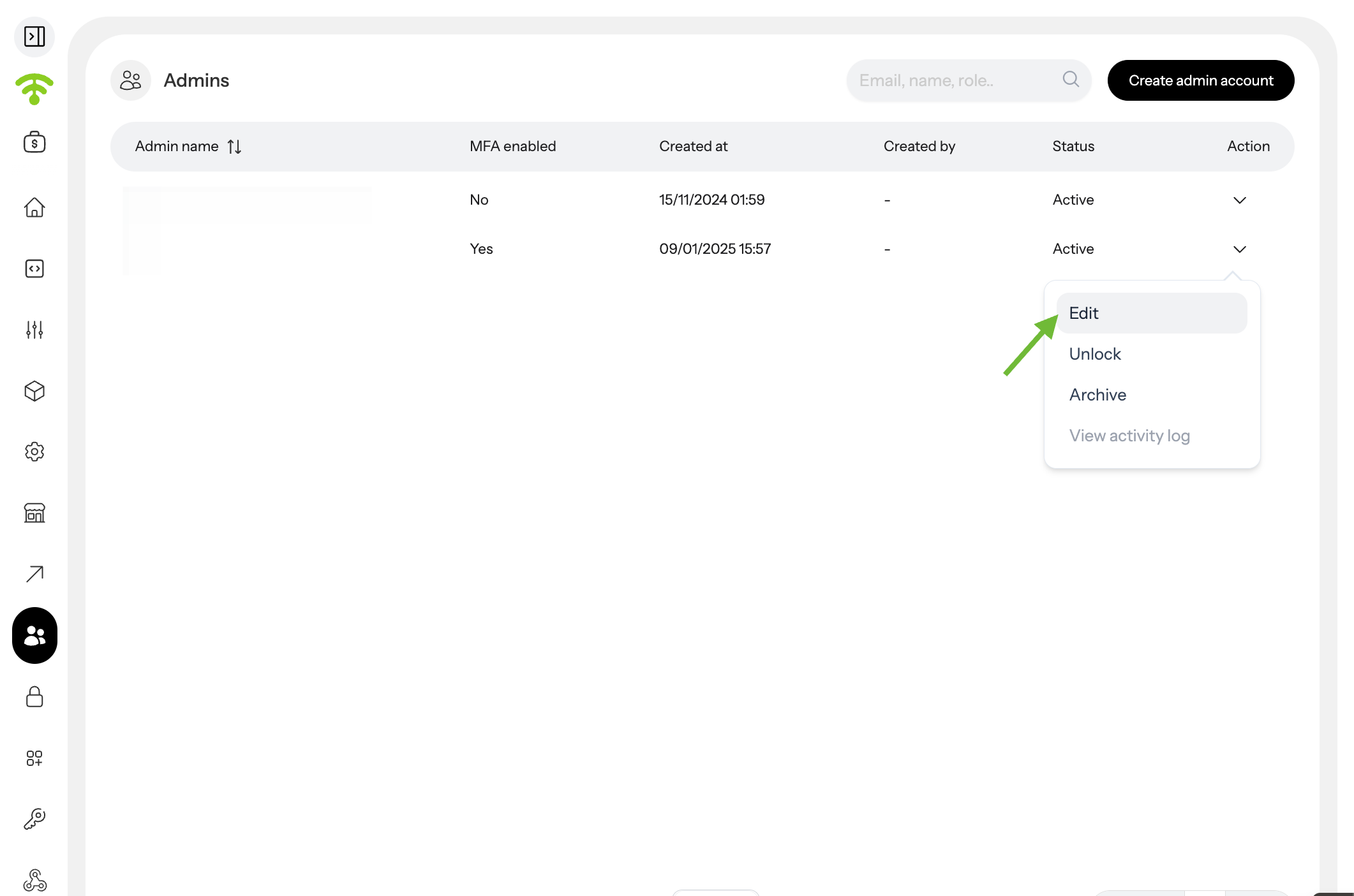Screen dimensions: 1354x896
Task: Open the key icon in sidebar
Action: [x=34, y=819]
